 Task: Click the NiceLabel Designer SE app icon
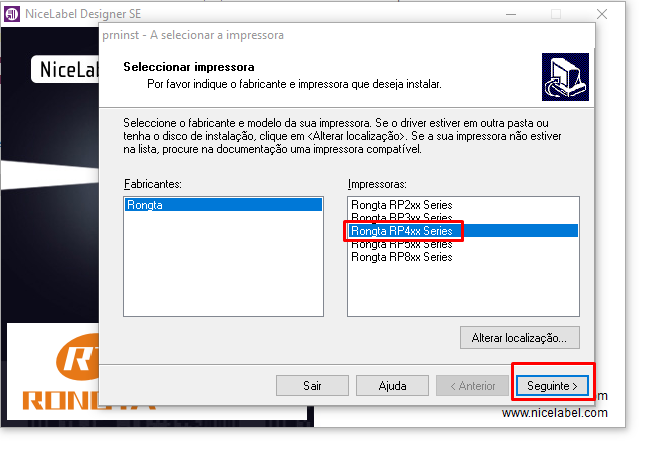[x=12, y=14]
